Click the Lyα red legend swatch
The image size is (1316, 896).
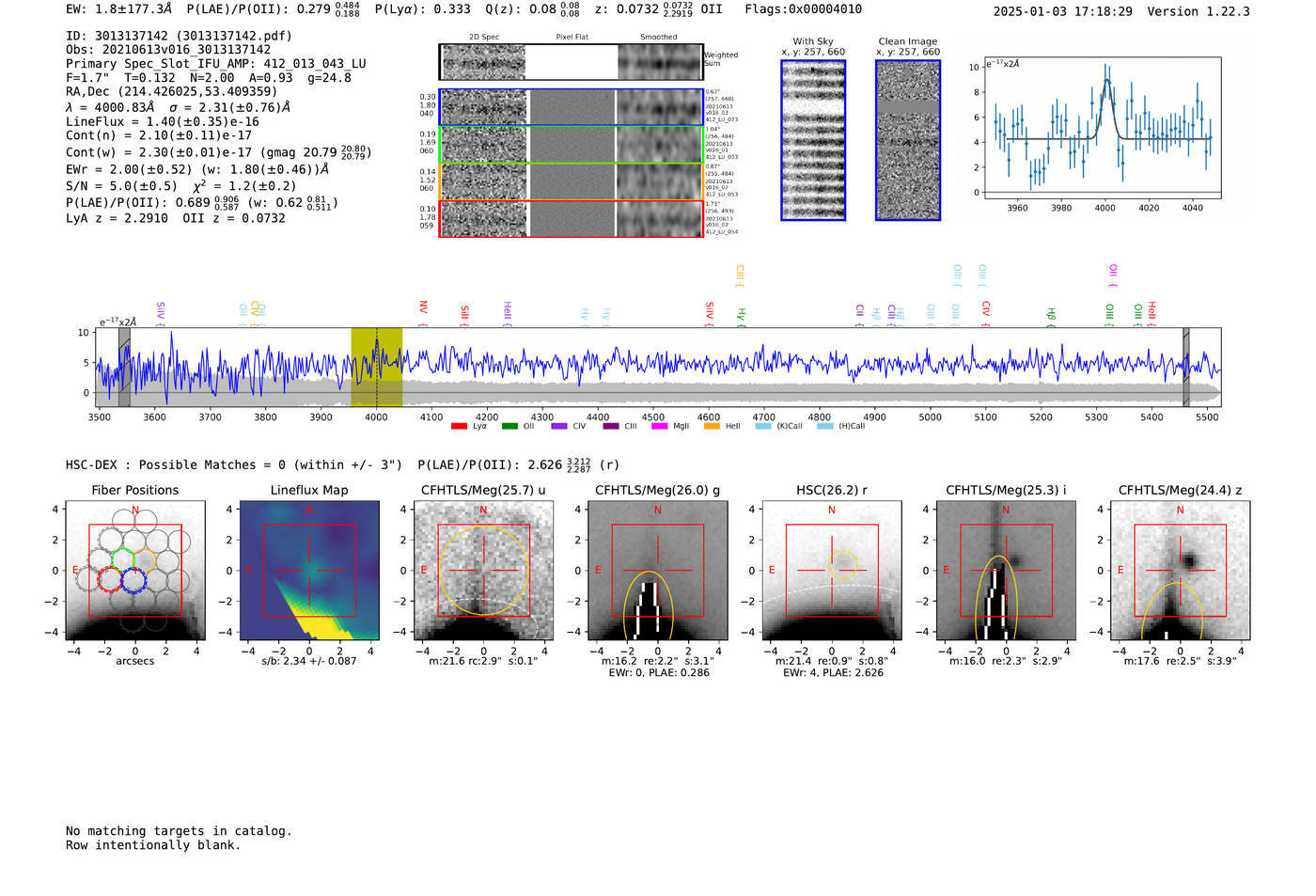pos(459,426)
